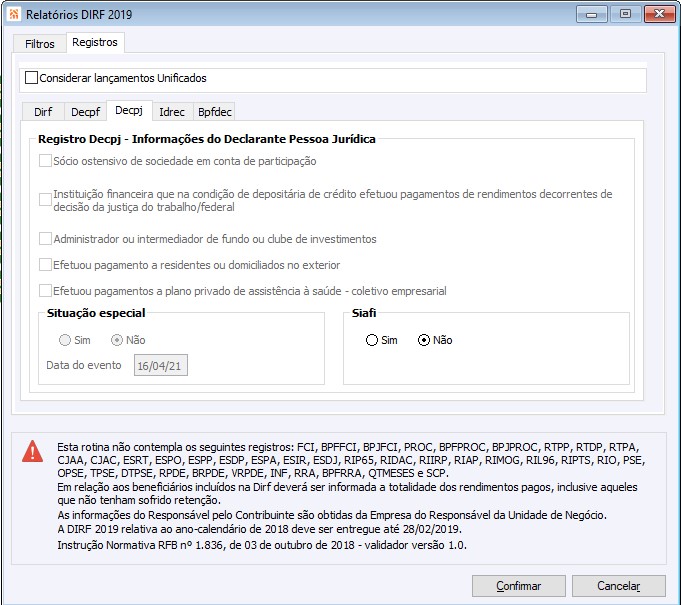
Task: Click the application icon in title bar
Action: [x=14, y=14]
